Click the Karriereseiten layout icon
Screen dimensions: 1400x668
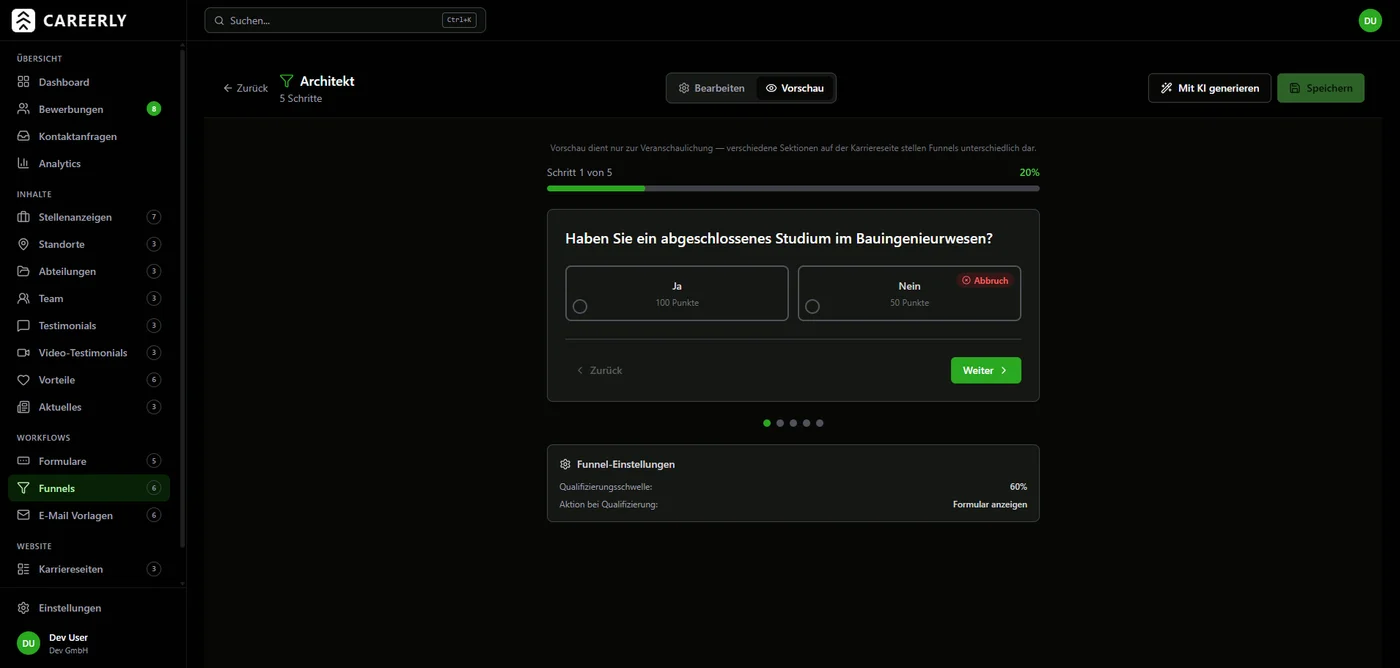click(x=23, y=569)
